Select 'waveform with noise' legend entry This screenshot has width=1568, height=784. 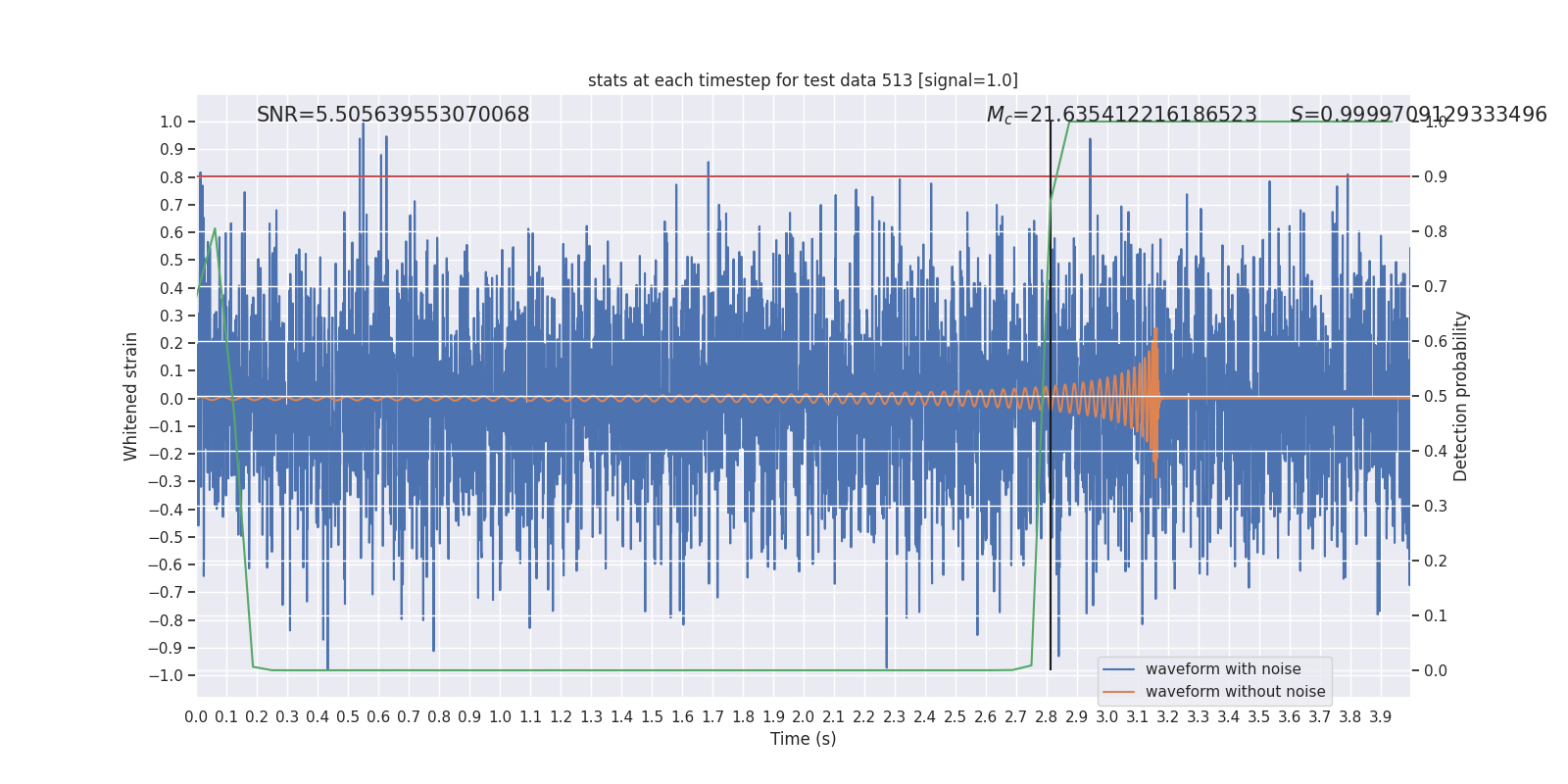click(1223, 669)
